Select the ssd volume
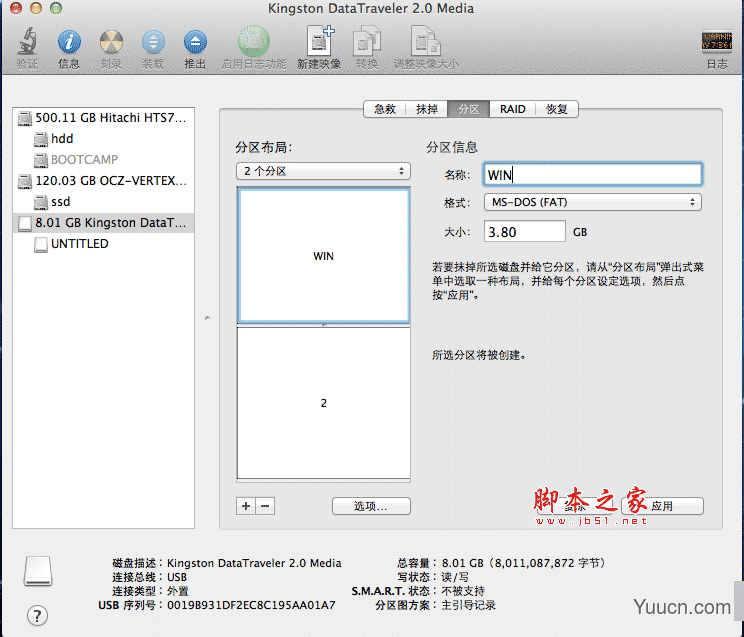This screenshot has height=637, width=744. coord(103,202)
